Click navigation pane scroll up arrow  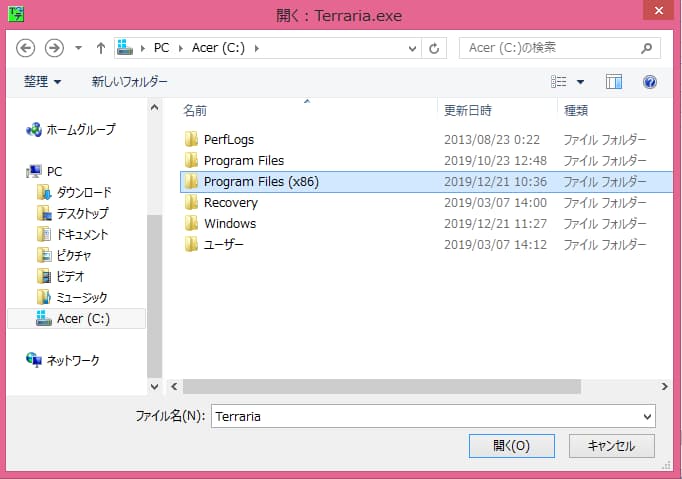click(x=154, y=107)
